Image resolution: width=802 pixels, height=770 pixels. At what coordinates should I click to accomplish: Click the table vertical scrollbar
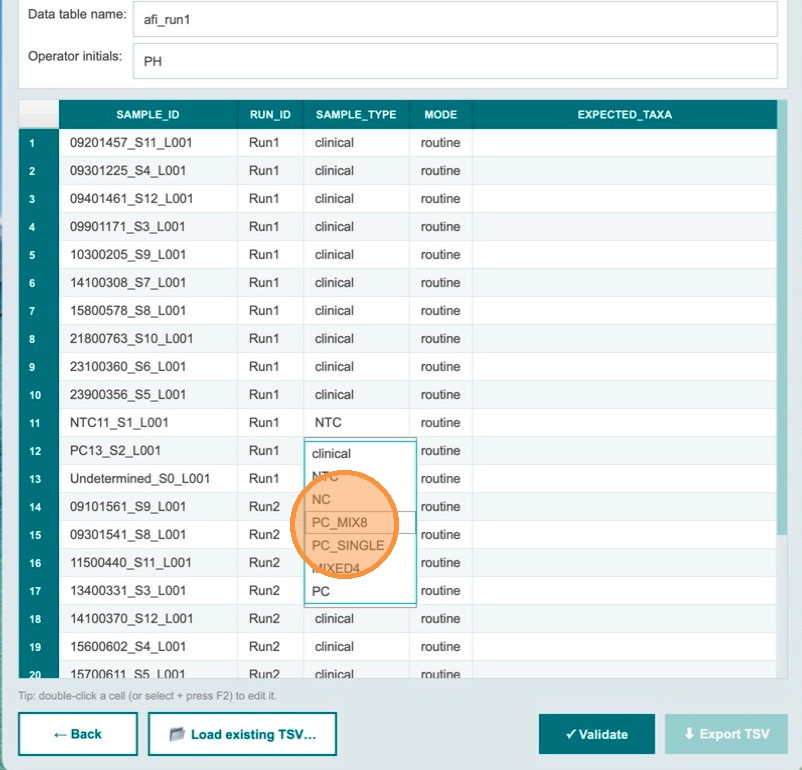pyautogui.click(x=782, y=317)
